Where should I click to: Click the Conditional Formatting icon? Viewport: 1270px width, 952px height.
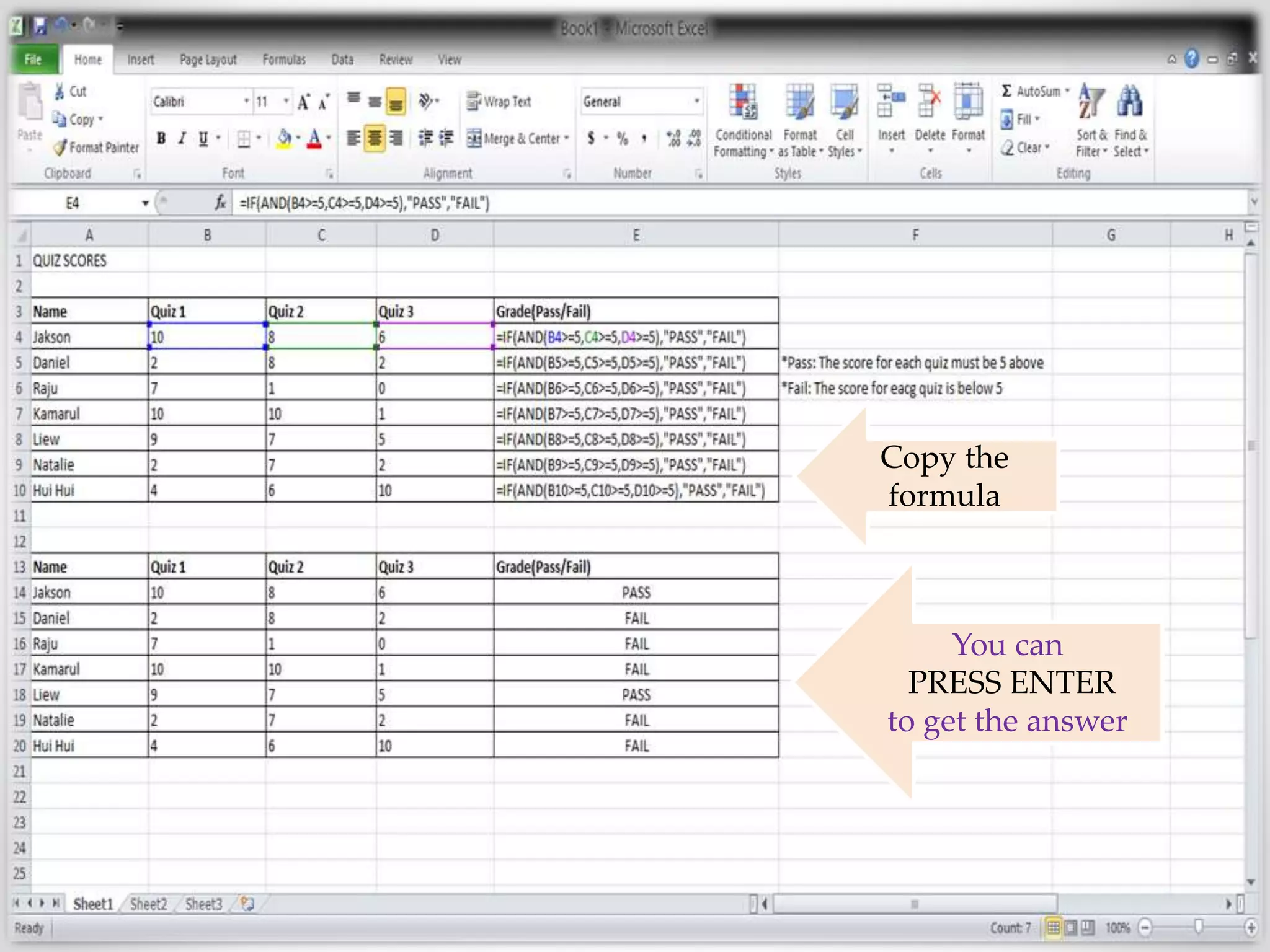pyautogui.click(x=743, y=102)
